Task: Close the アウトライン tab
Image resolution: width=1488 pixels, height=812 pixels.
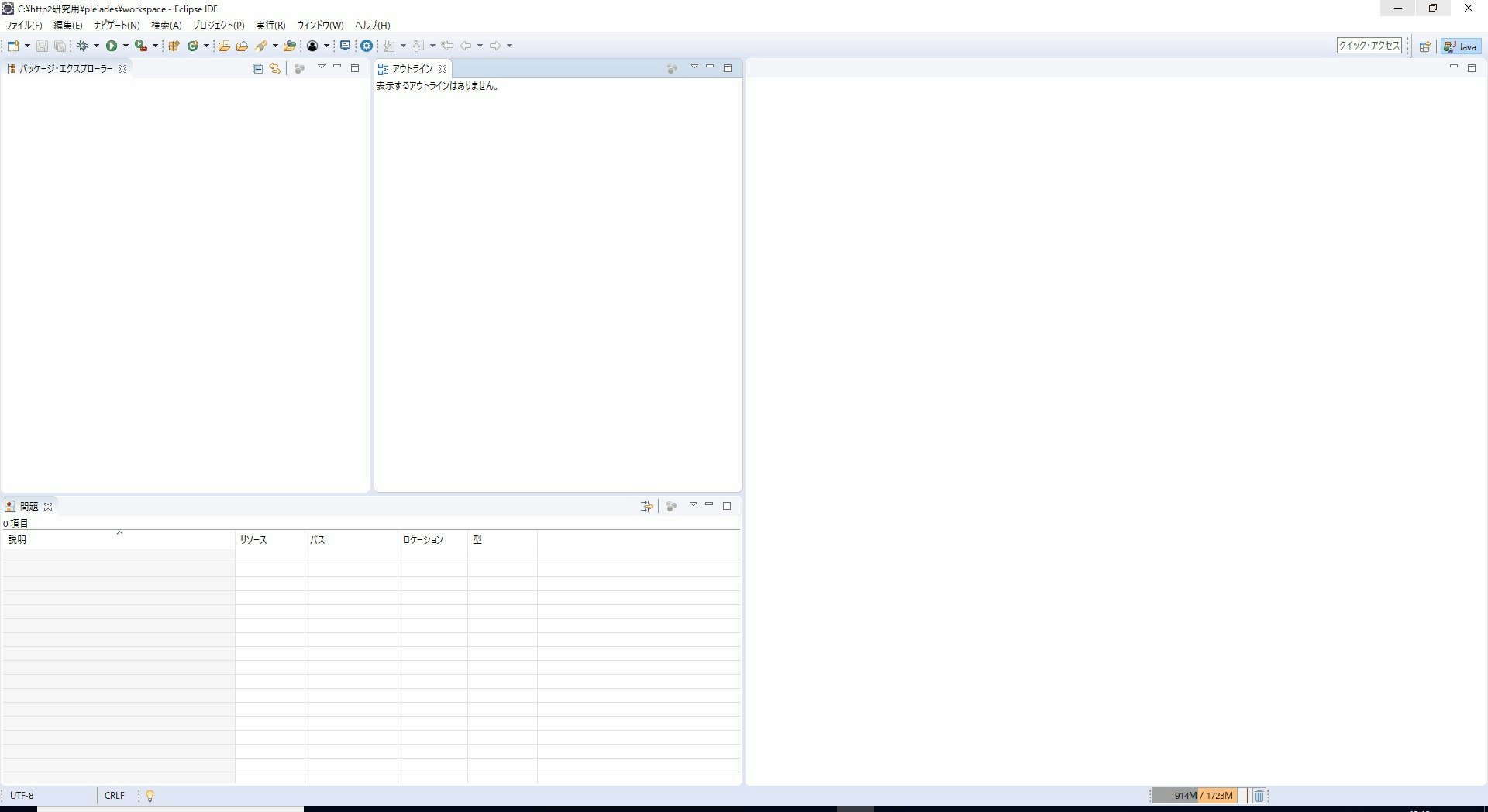Action: coord(443,69)
